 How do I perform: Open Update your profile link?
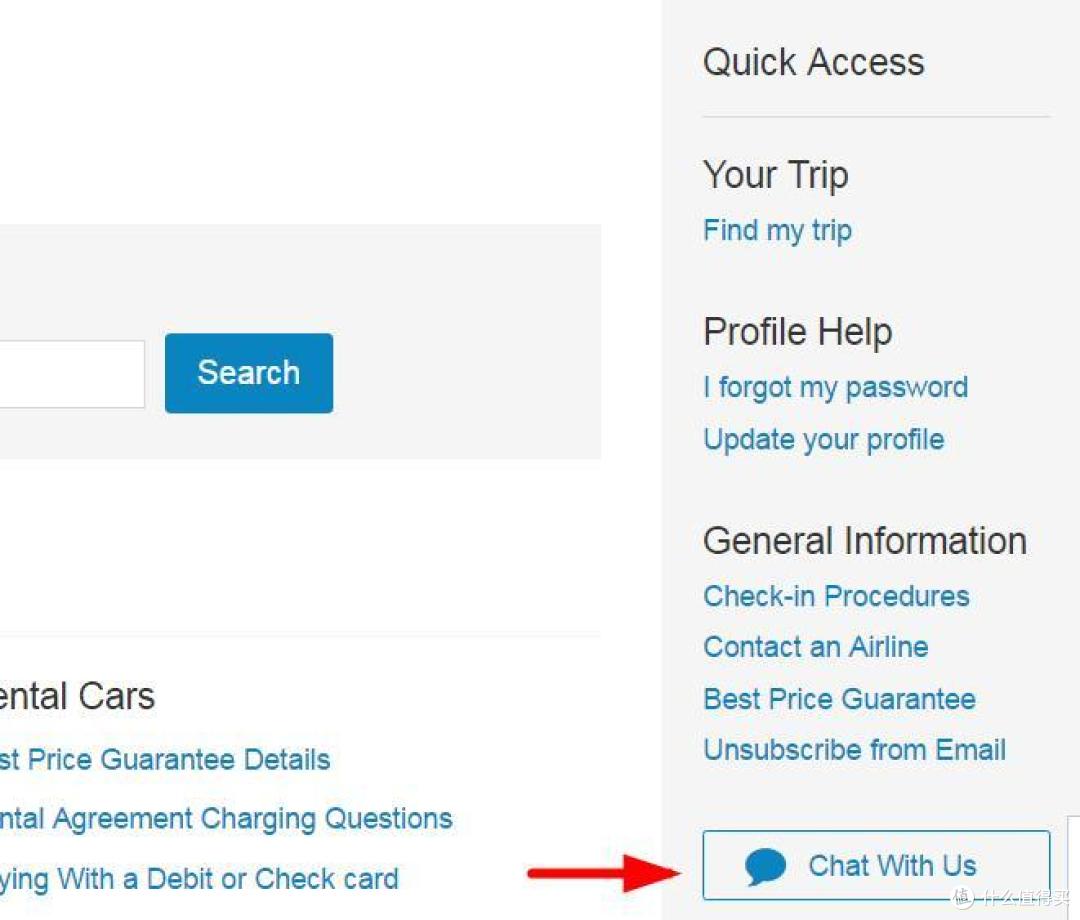click(824, 440)
